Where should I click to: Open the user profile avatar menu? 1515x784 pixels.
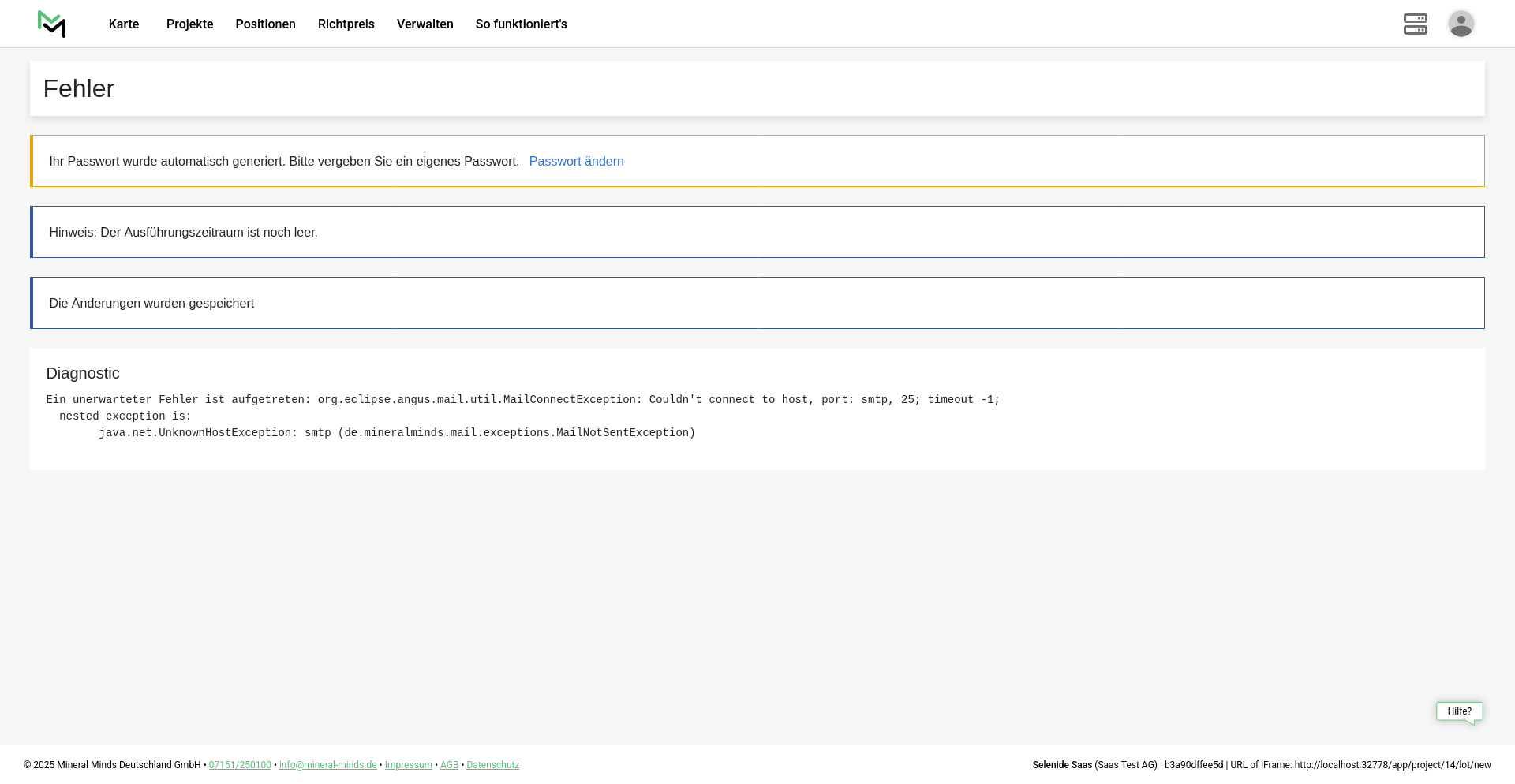click(1461, 24)
